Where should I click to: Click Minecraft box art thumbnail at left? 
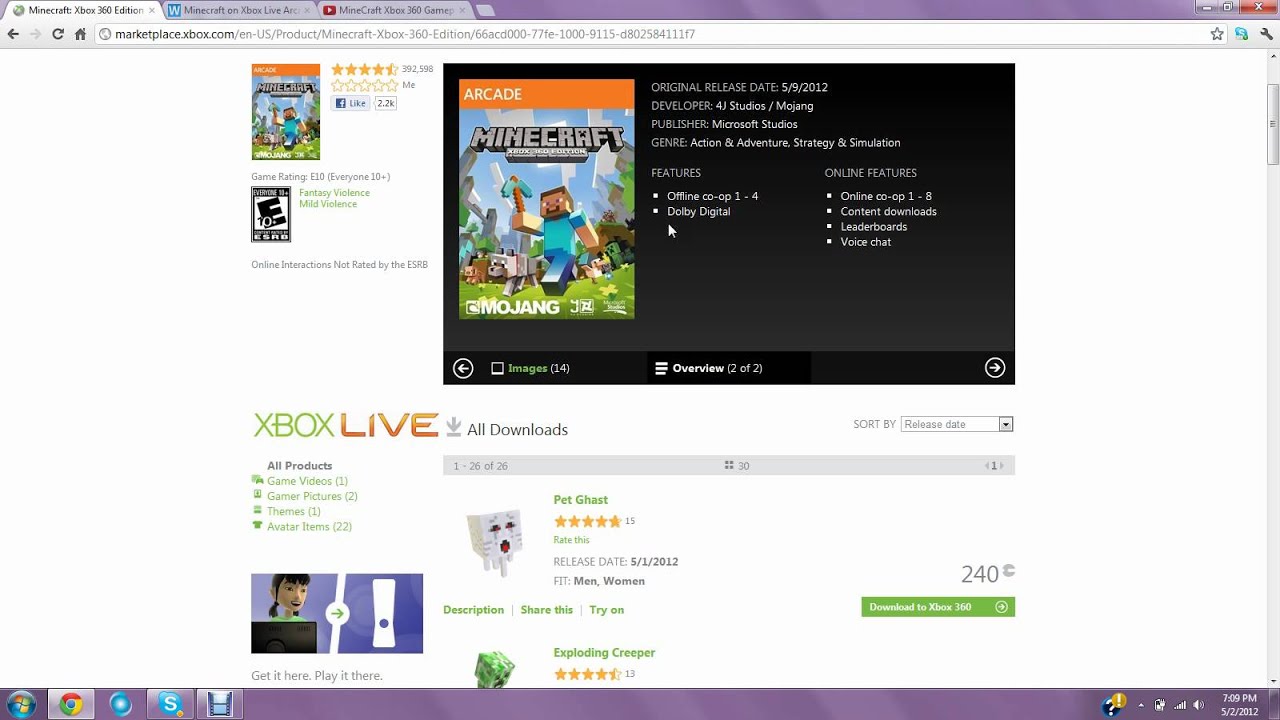[286, 112]
